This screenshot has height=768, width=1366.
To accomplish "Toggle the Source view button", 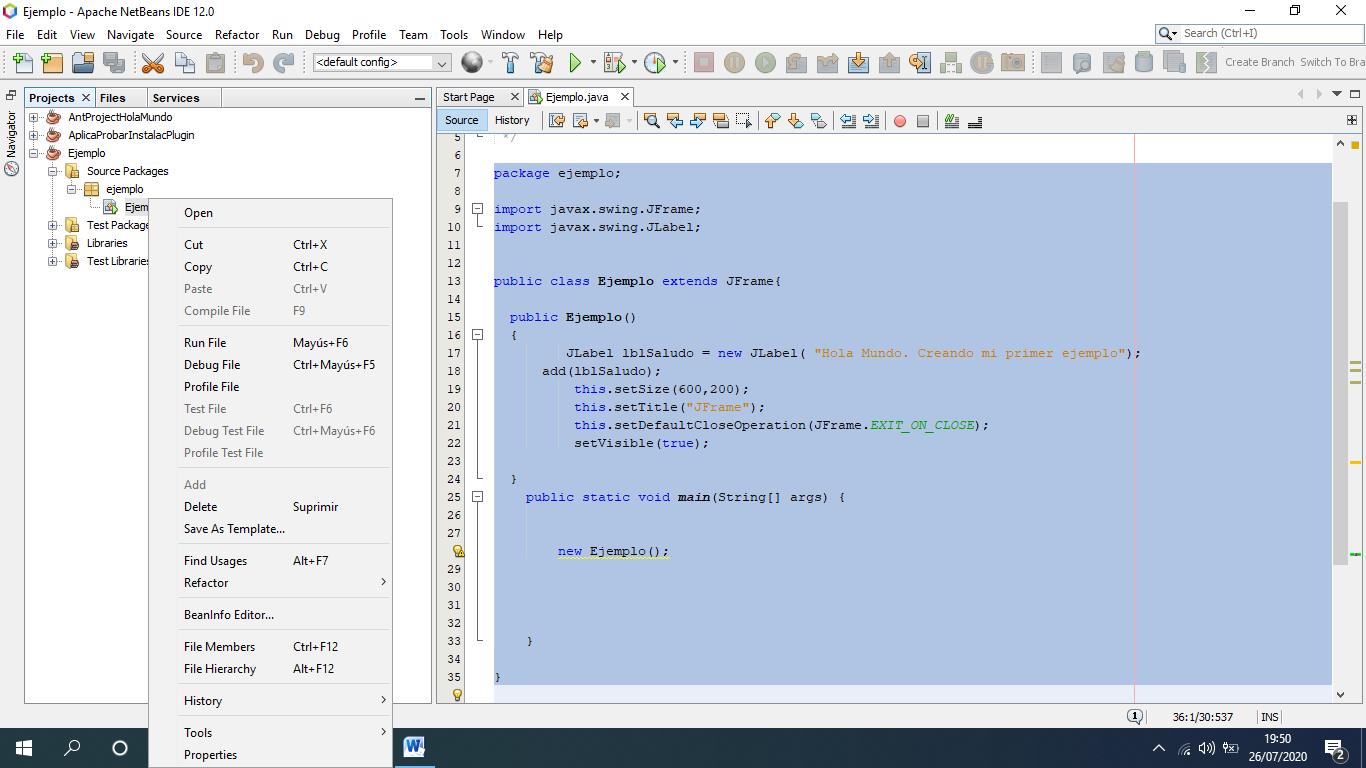I will 461,120.
